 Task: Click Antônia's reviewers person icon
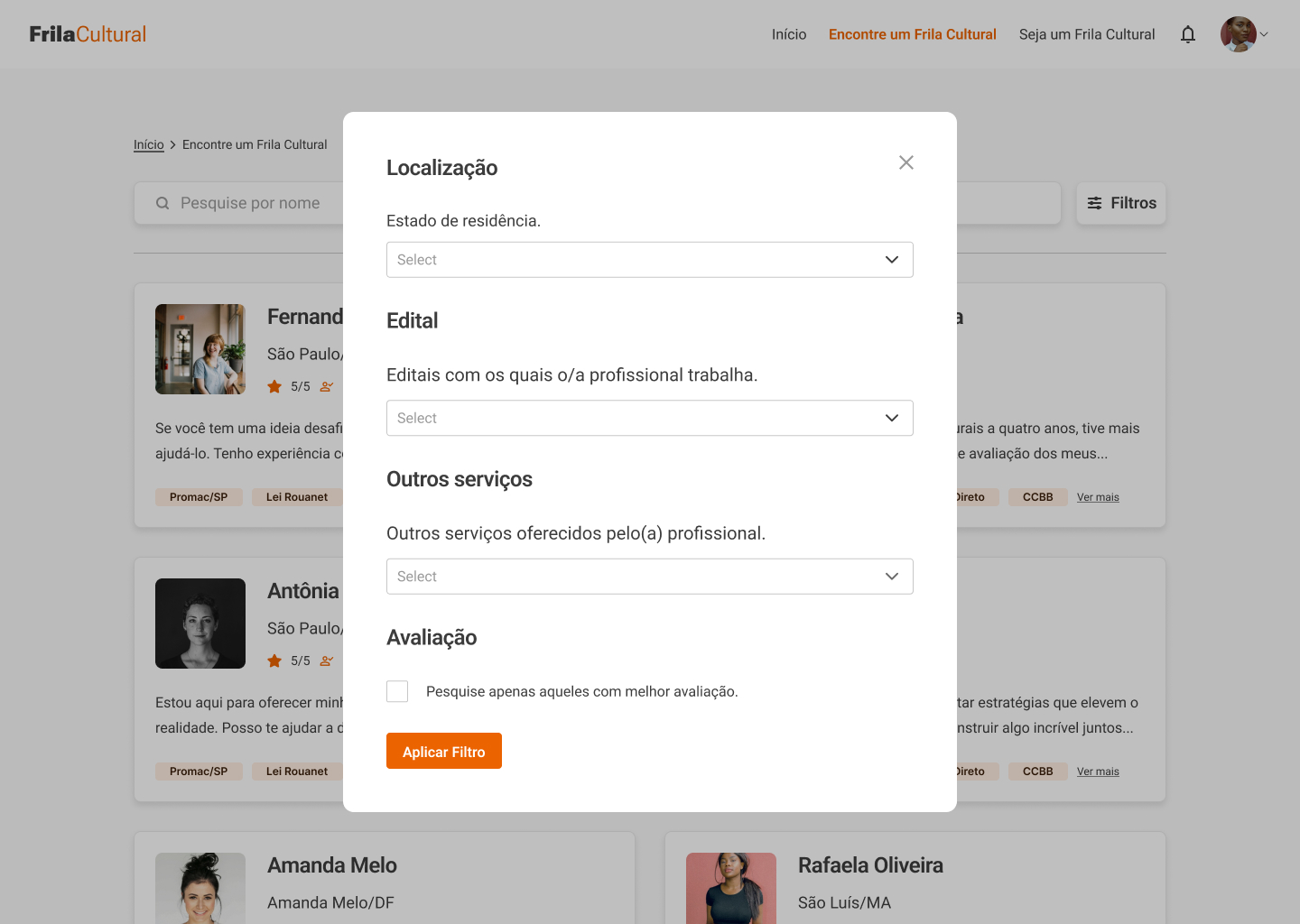point(327,661)
